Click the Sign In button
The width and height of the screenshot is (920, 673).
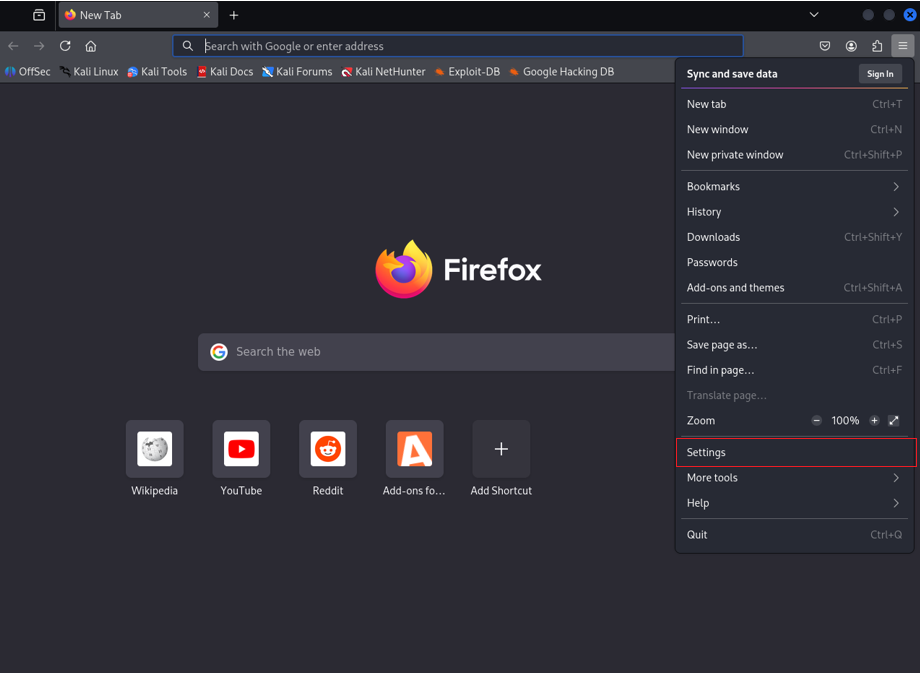880,74
